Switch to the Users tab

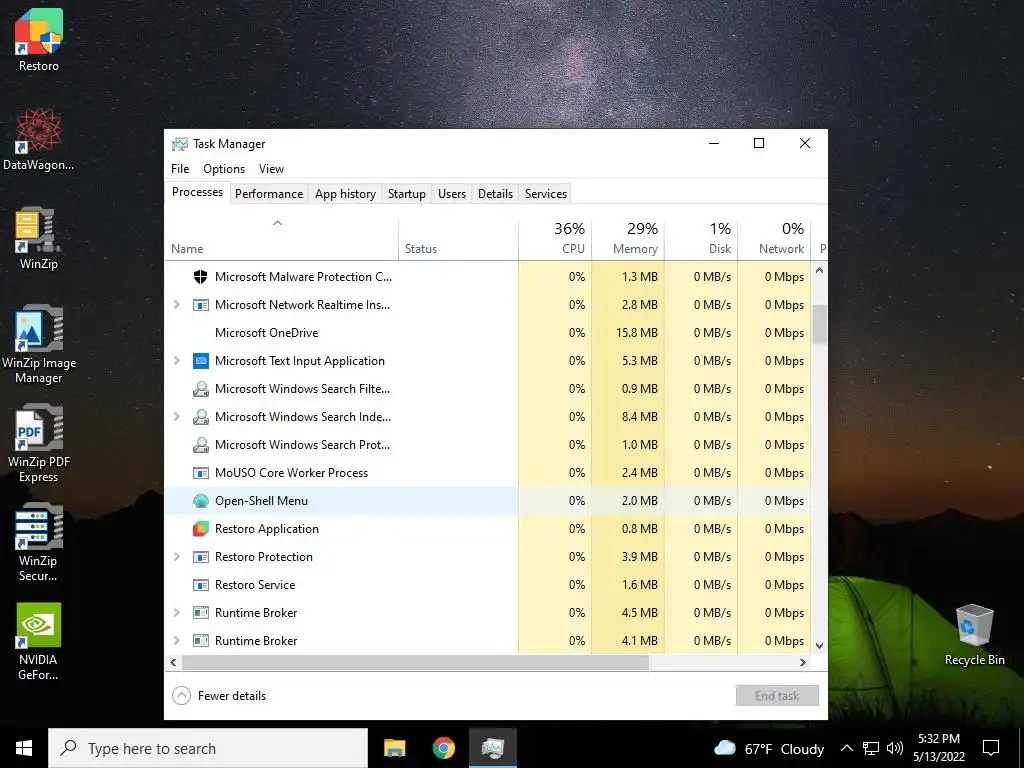point(452,194)
